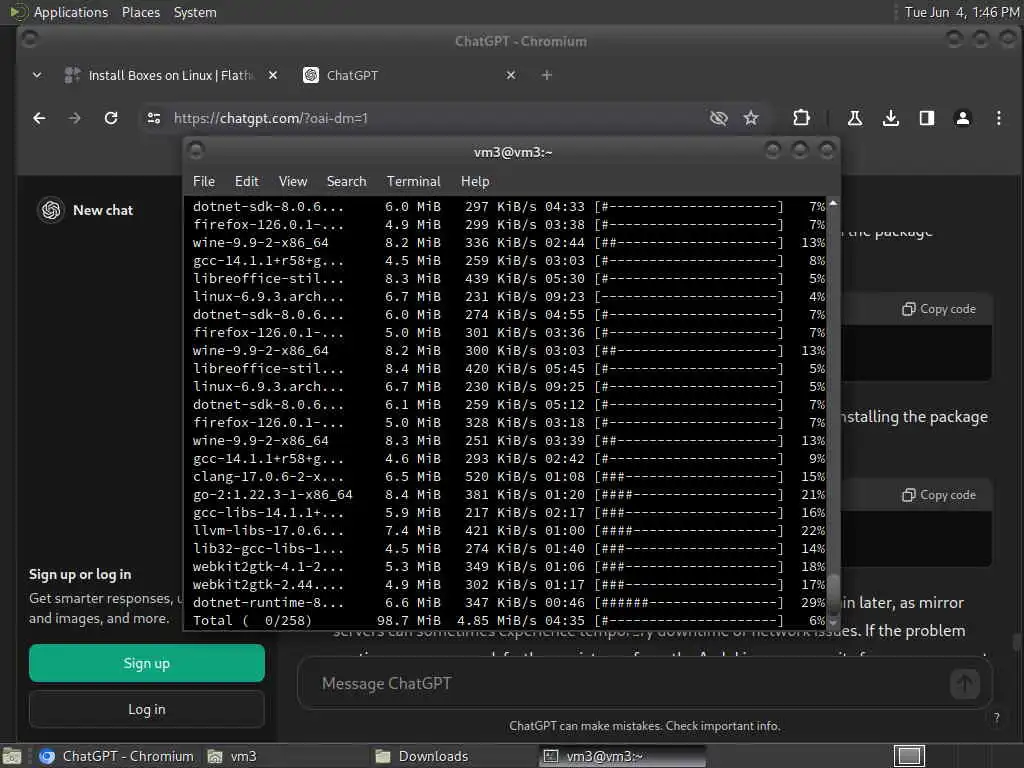Viewport: 1024px width, 768px height.
Task: Click the send message arrow button
Action: click(x=965, y=684)
